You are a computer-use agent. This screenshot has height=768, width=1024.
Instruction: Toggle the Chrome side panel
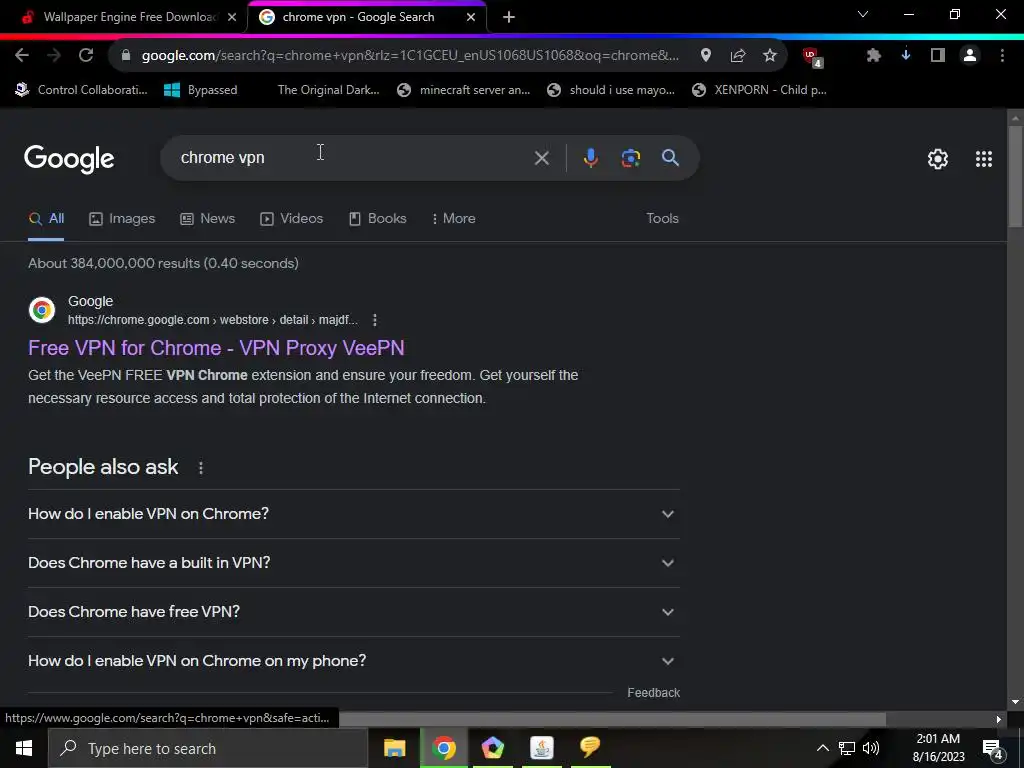click(x=938, y=56)
